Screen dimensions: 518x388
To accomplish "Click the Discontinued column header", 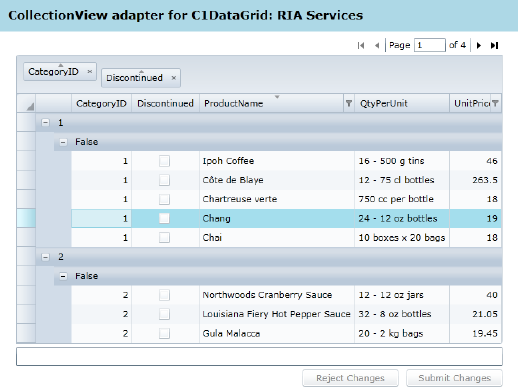I will click(x=165, y=103).
